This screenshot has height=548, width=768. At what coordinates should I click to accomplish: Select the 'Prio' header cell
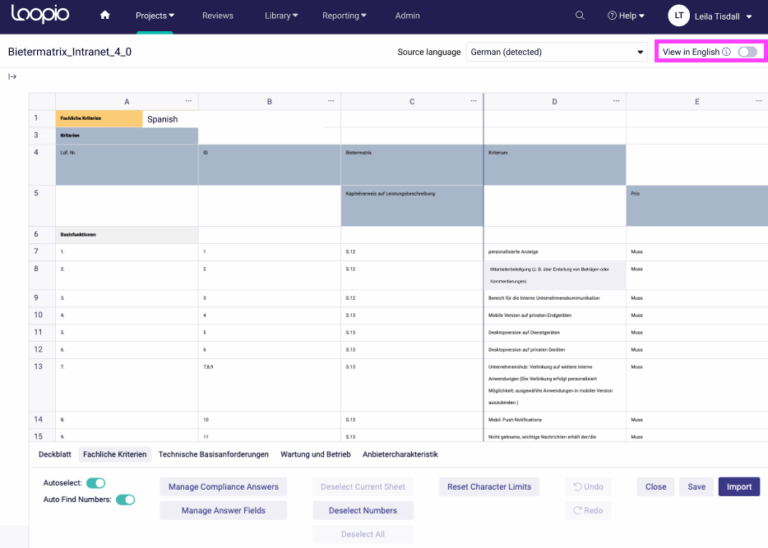coord(697,206)
